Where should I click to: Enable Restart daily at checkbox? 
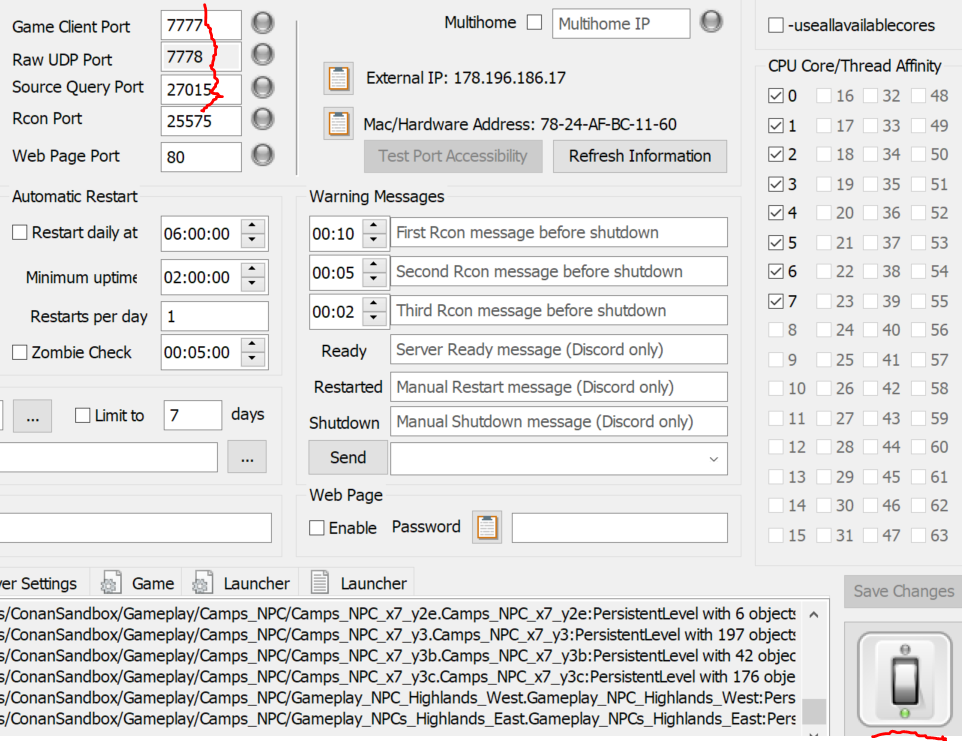point(20,232)
